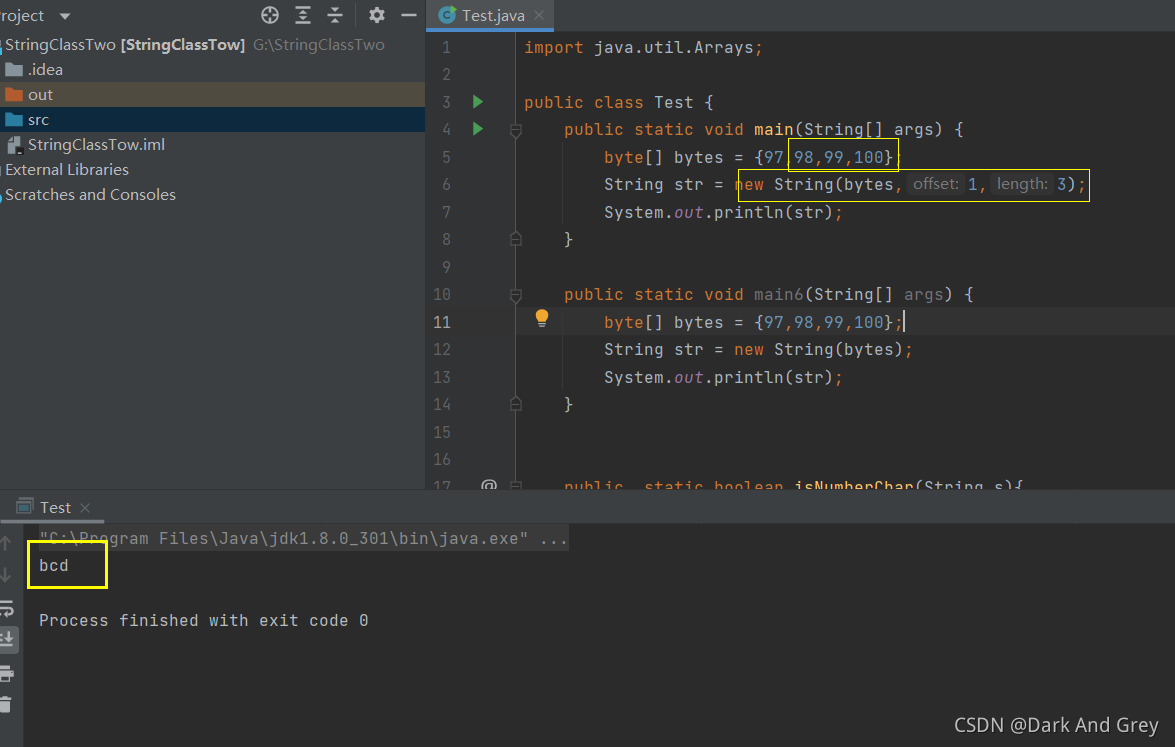This screenshot has width=1175, height=747.
Task: Hide the Project panel with minus icon
Action: tap(408, 15)
